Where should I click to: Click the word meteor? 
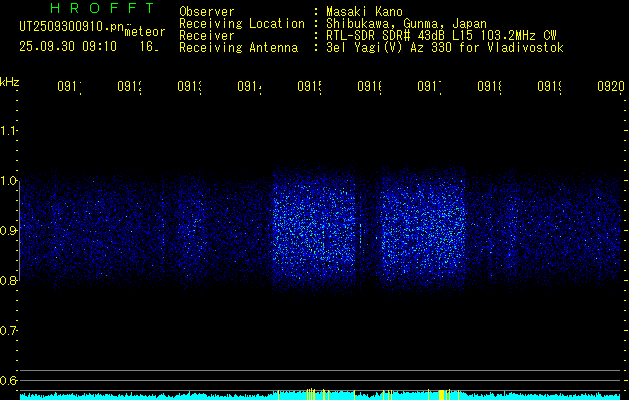145,32
